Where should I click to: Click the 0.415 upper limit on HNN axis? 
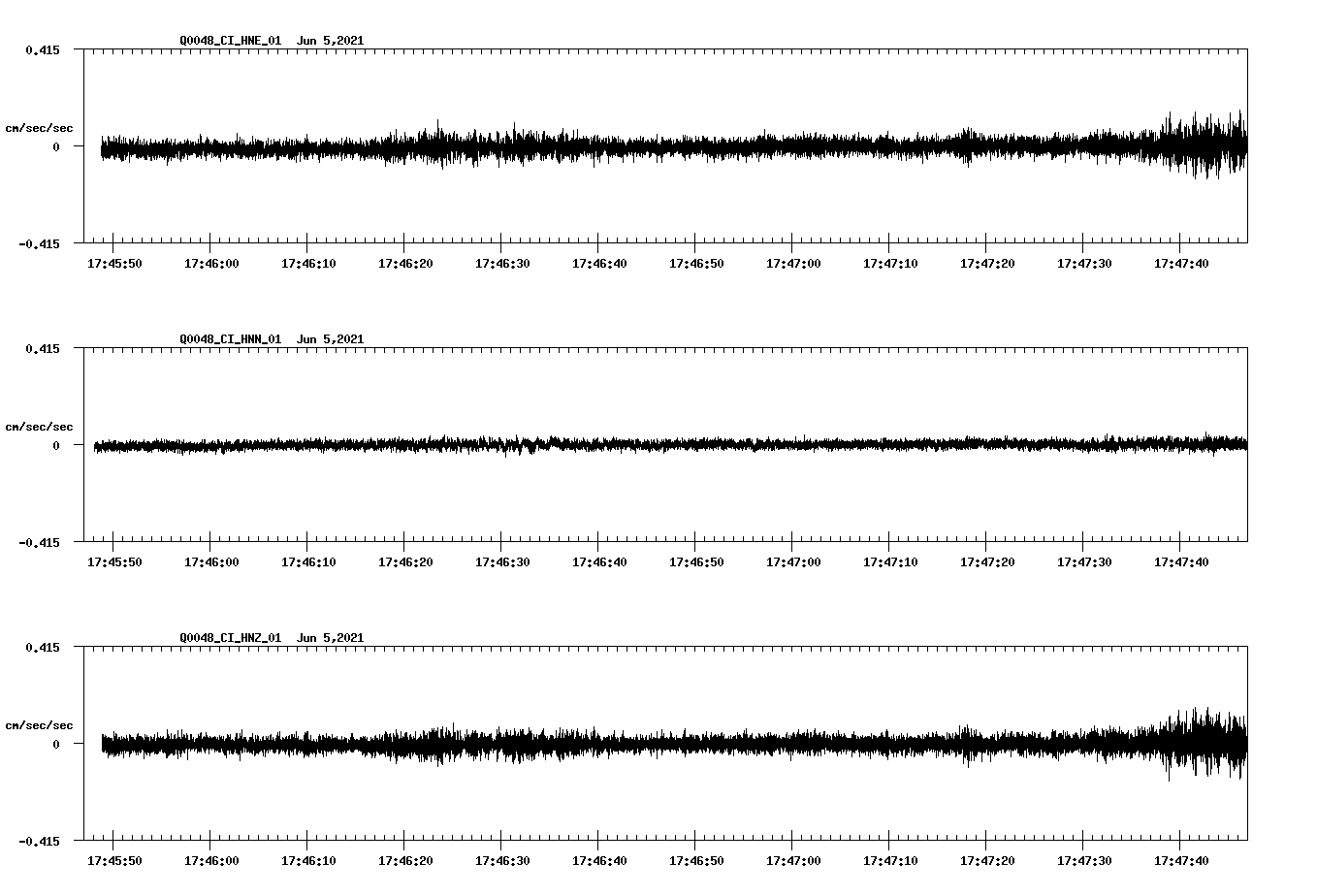click(43, 348)
